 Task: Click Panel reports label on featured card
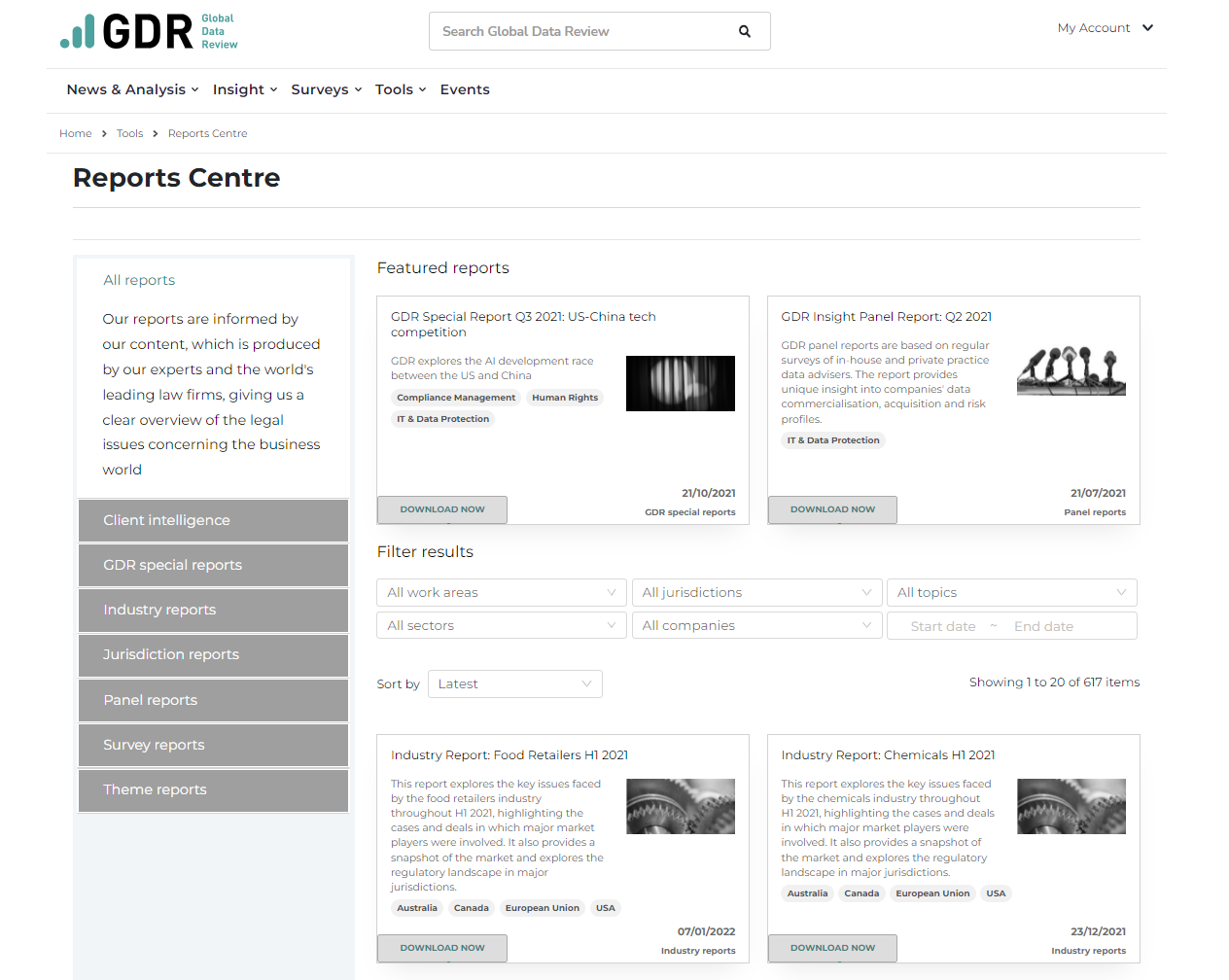click(1095, 512)
